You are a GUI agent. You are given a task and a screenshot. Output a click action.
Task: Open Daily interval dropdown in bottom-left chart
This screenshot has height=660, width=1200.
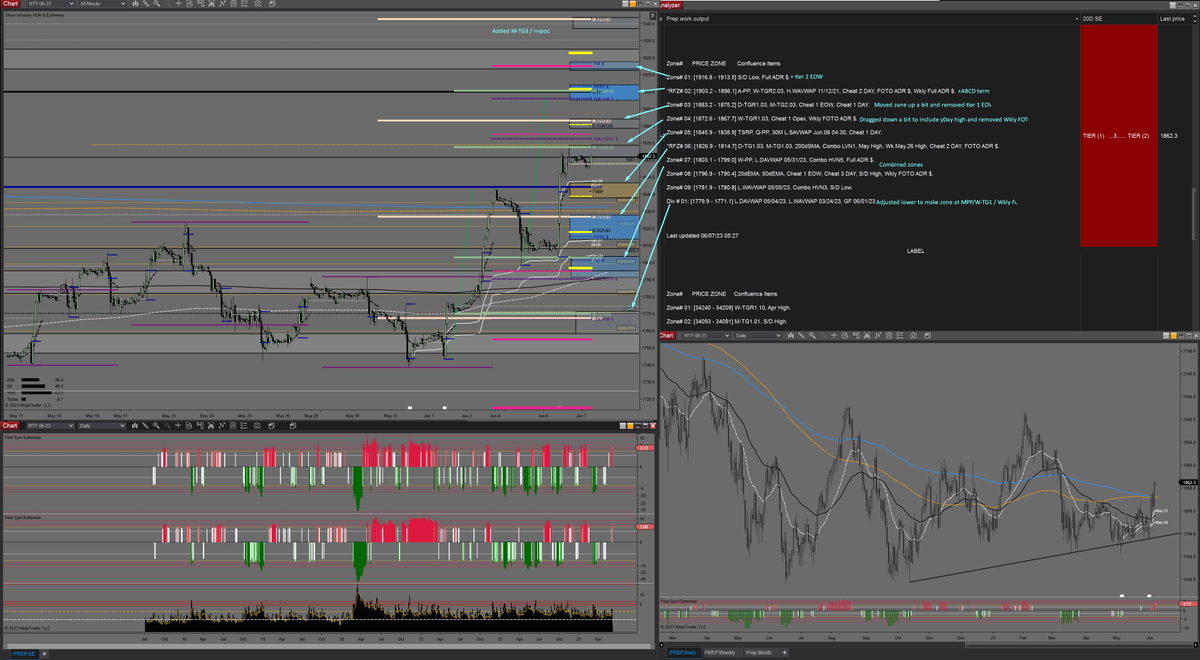click(102, 426)
